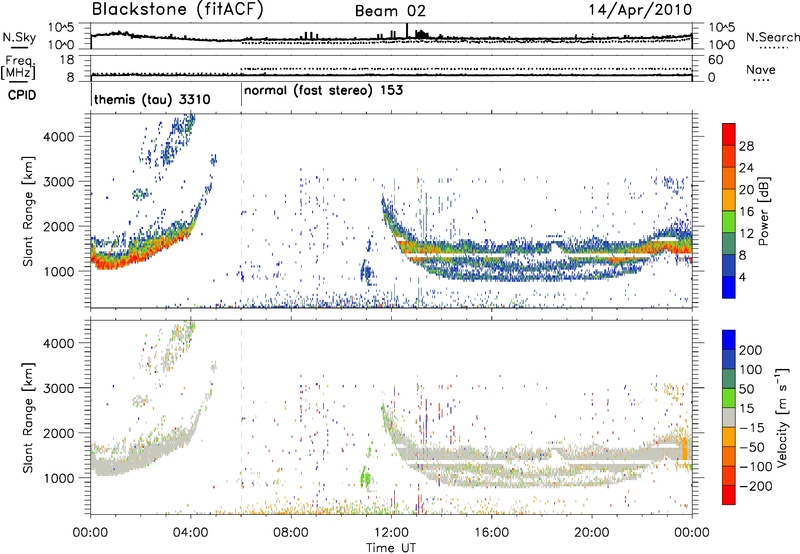800x554 pixels.
Task: Click the 'Velocity [m s-1]' colorbar title
Action: 781,418
